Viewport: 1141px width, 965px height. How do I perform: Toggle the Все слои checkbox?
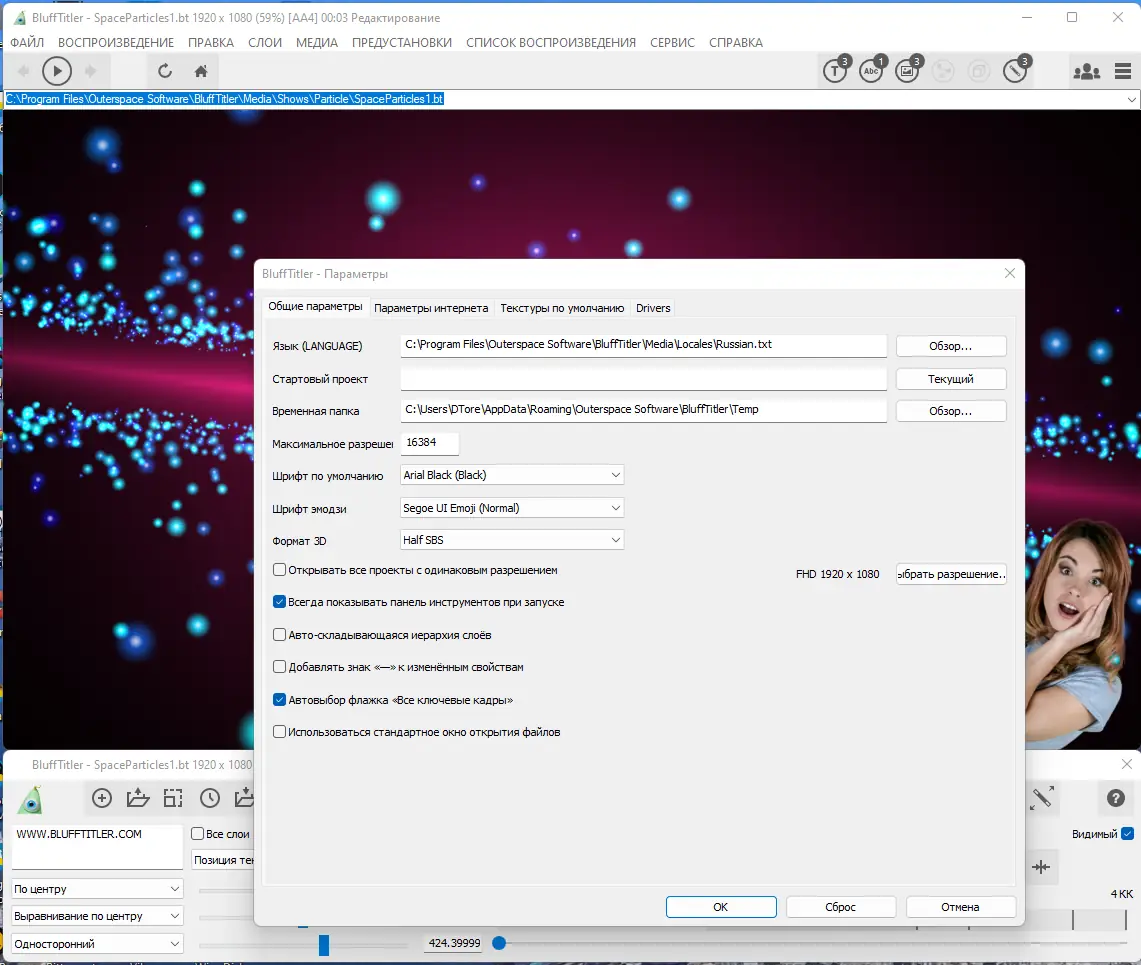tap(197, 834)
